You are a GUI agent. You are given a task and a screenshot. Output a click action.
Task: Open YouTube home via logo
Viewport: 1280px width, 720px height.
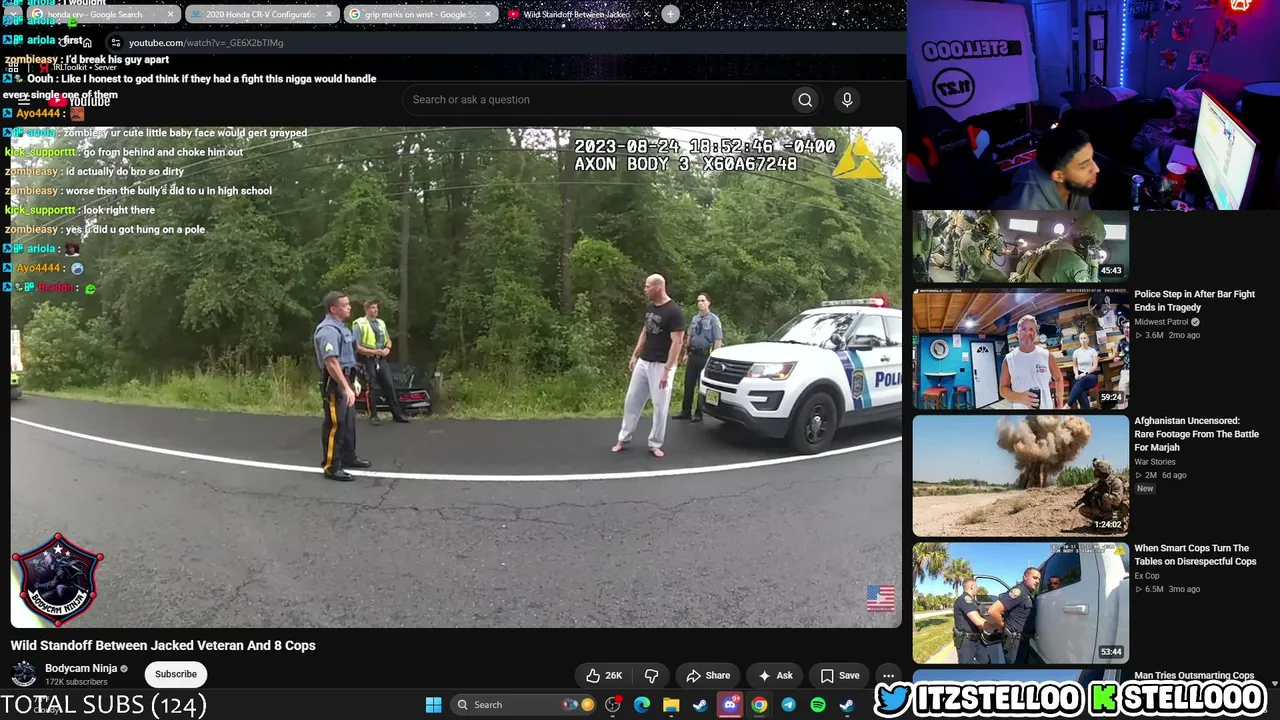pos(78,100)
